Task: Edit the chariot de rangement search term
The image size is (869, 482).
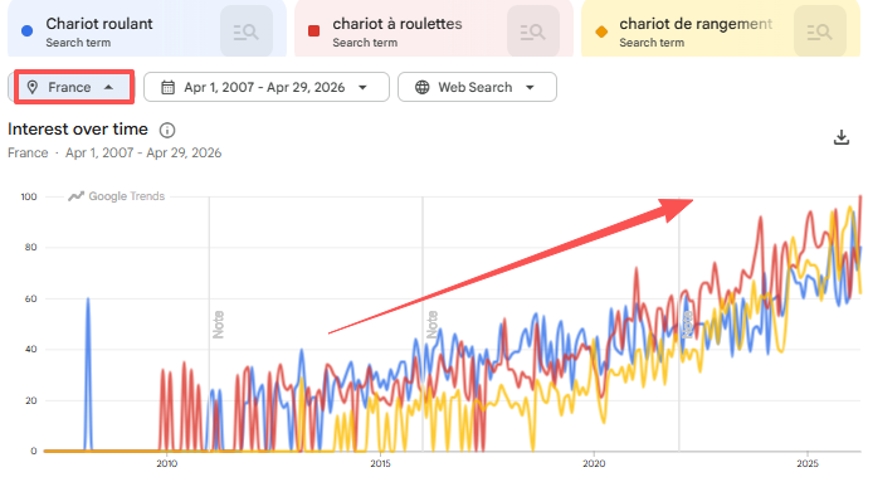Action: 696,24
